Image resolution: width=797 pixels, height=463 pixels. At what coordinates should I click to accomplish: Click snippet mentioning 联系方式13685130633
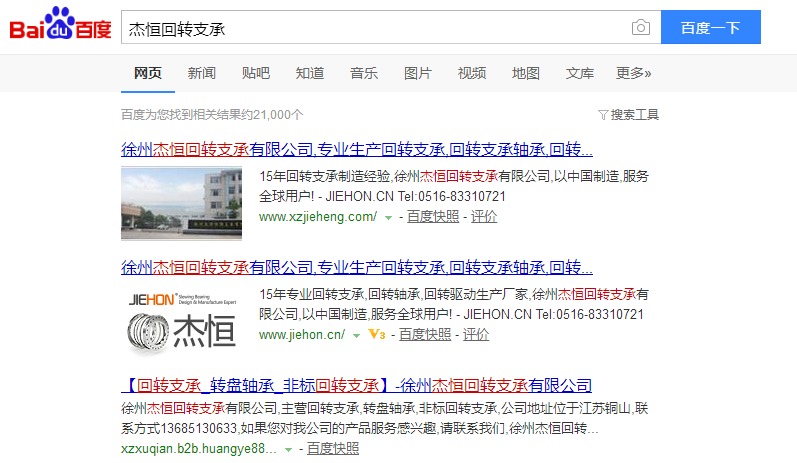[385, 418]
